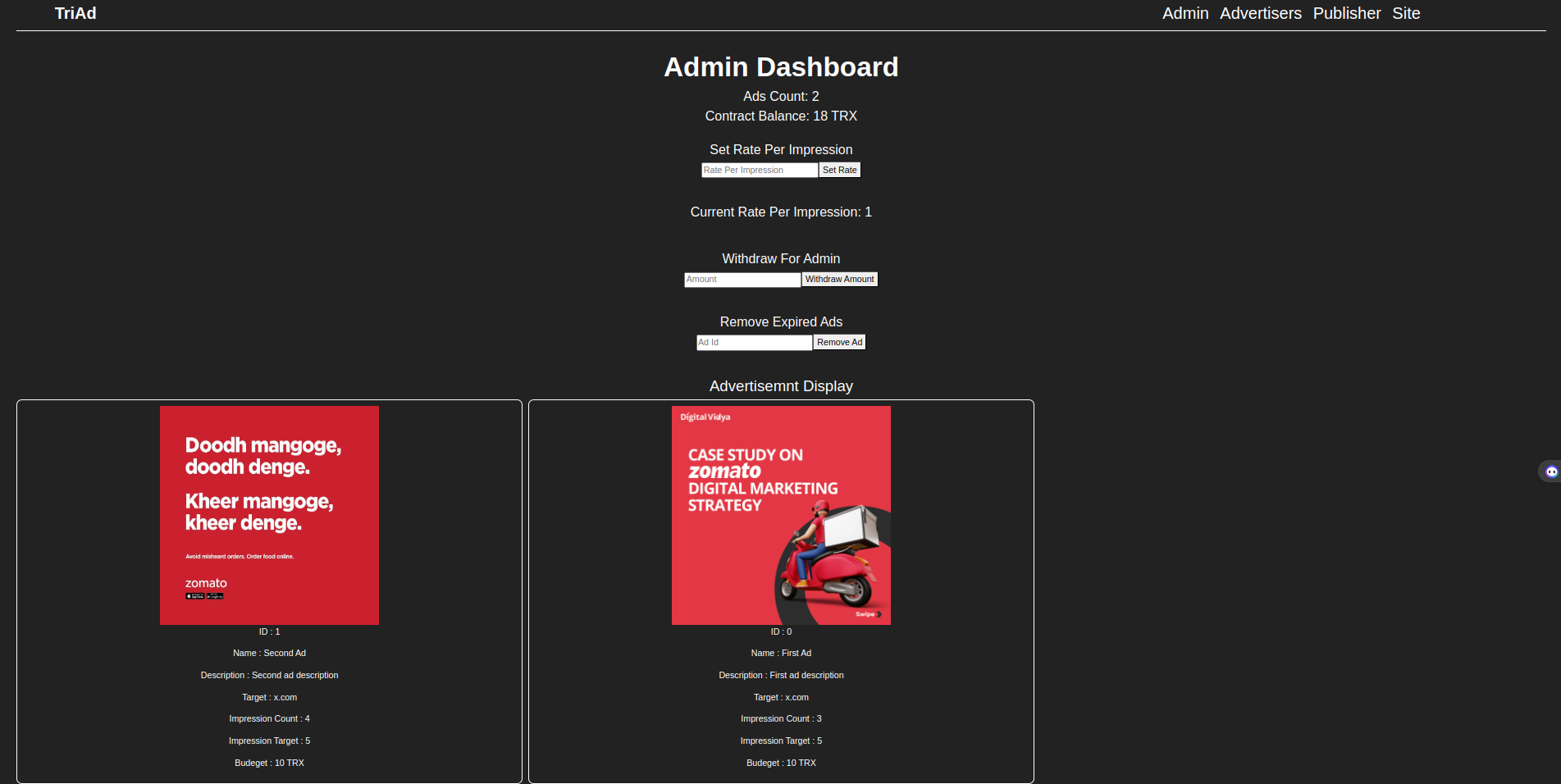Viewport: 1561px width, 784px height.
Task: Open the Publisher navigation link
Action: tap(1347, 13)
